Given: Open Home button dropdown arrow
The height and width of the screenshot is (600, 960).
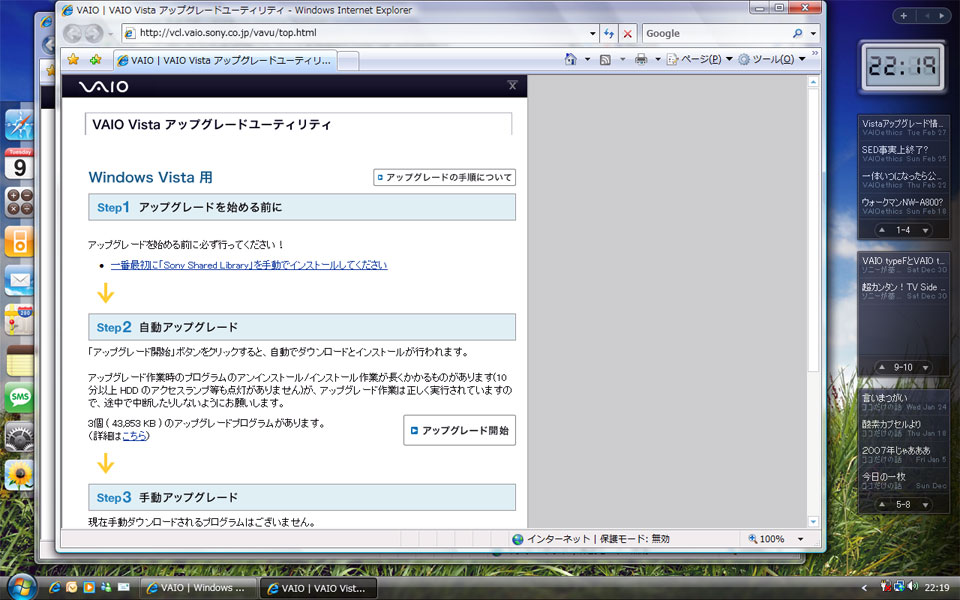Looking at the screenshot, I should click(587, 59).
